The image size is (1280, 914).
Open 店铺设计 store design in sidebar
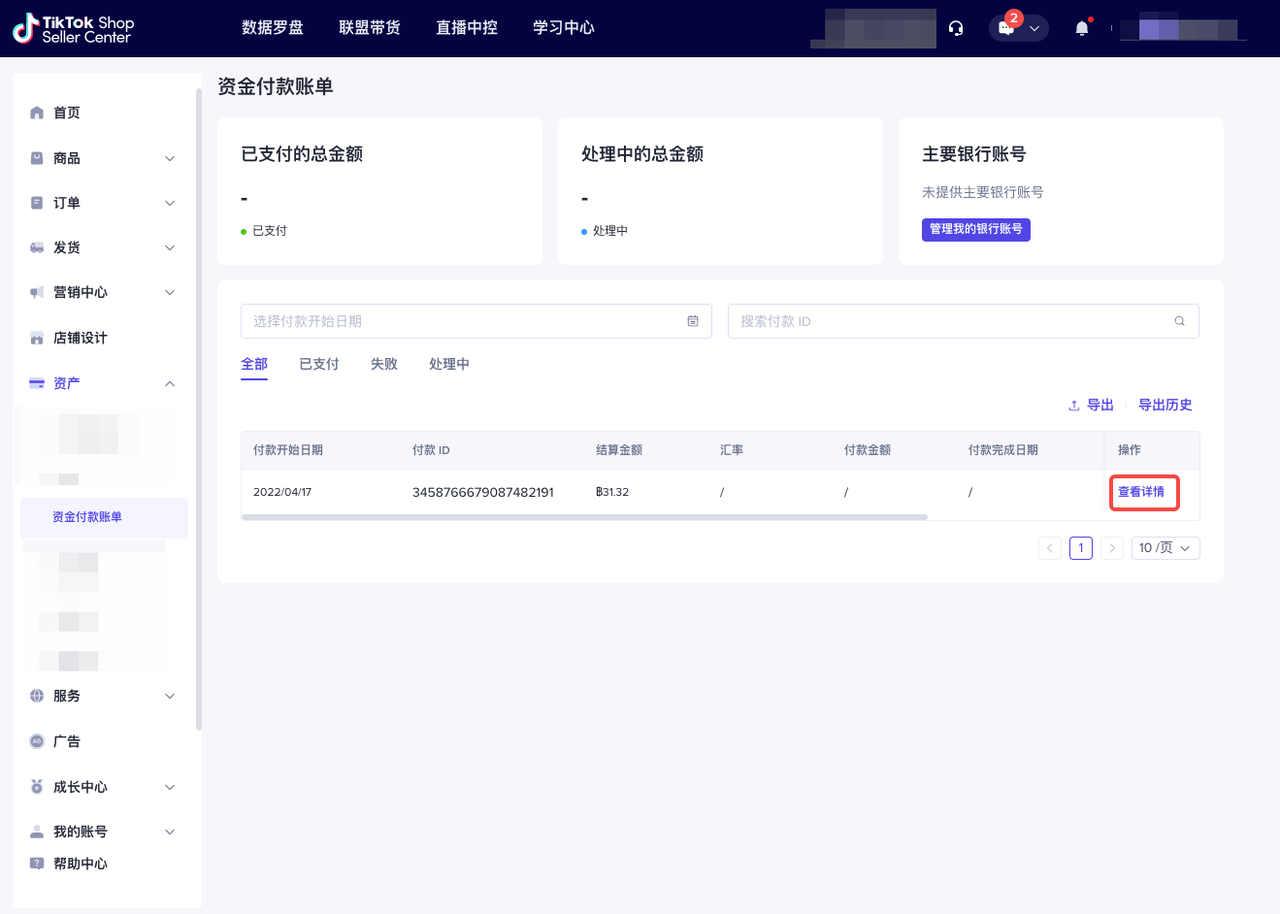80,338
